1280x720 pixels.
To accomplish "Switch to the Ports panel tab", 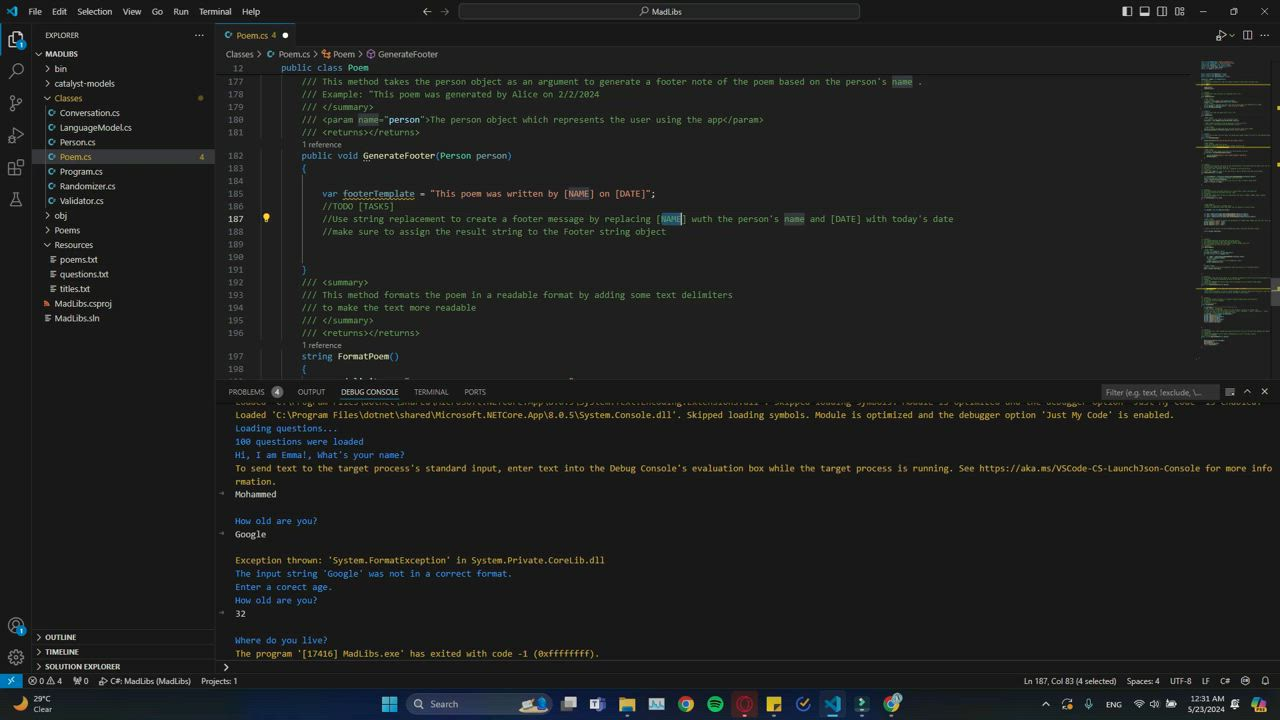I will 475,392.
